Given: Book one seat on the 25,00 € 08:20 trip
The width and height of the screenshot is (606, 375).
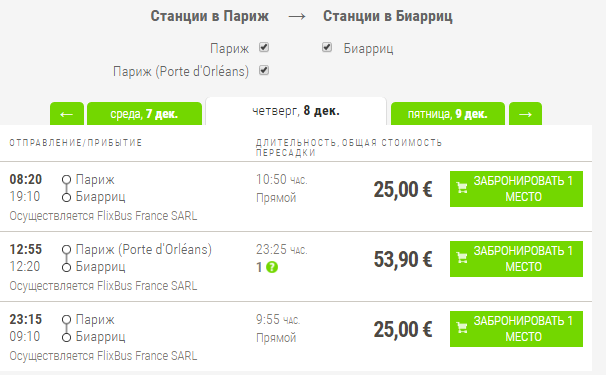Looking at the screenshot, I should tap(516, 189).
